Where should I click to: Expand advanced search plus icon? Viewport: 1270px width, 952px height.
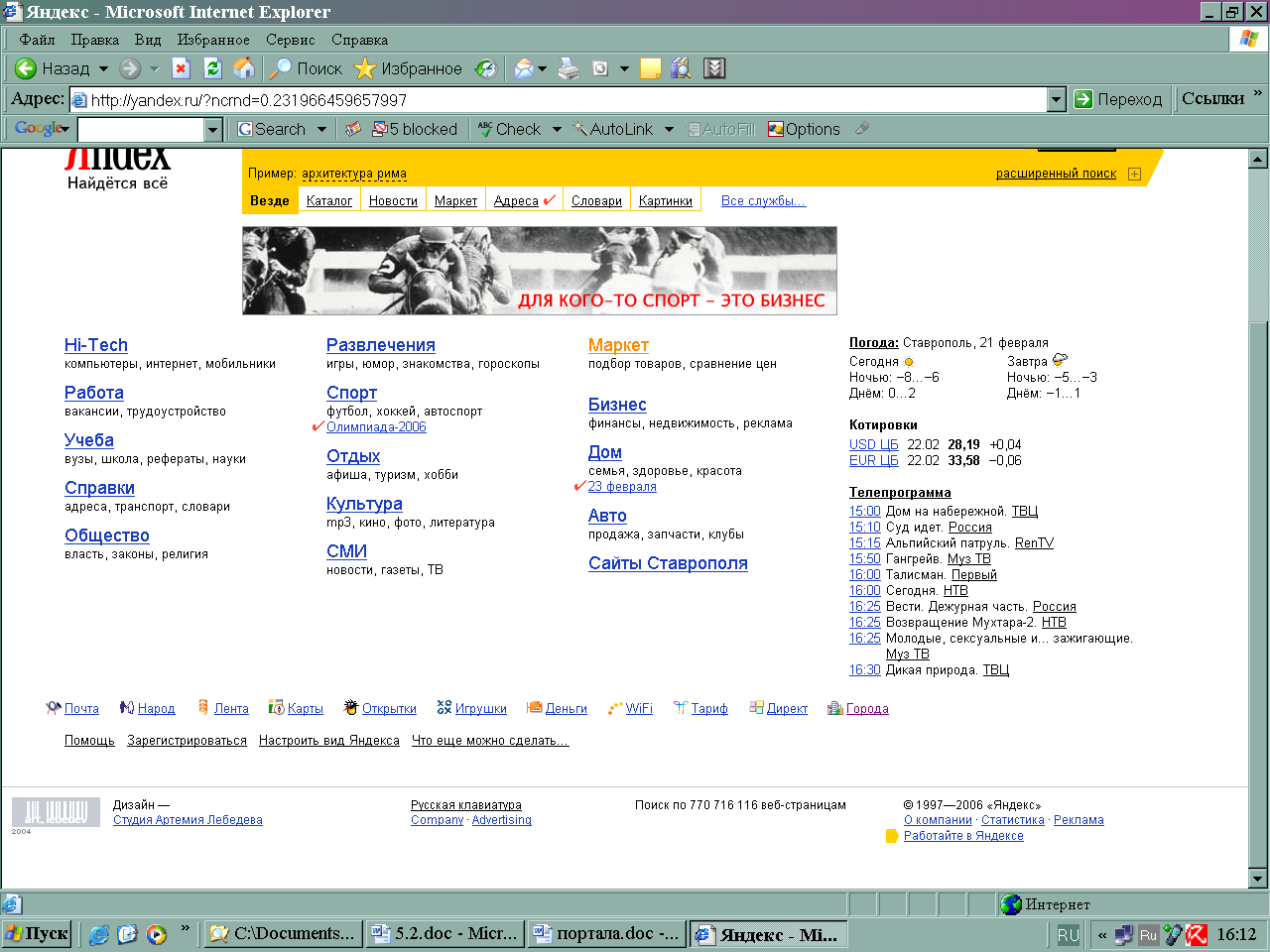click(1134, 174)
